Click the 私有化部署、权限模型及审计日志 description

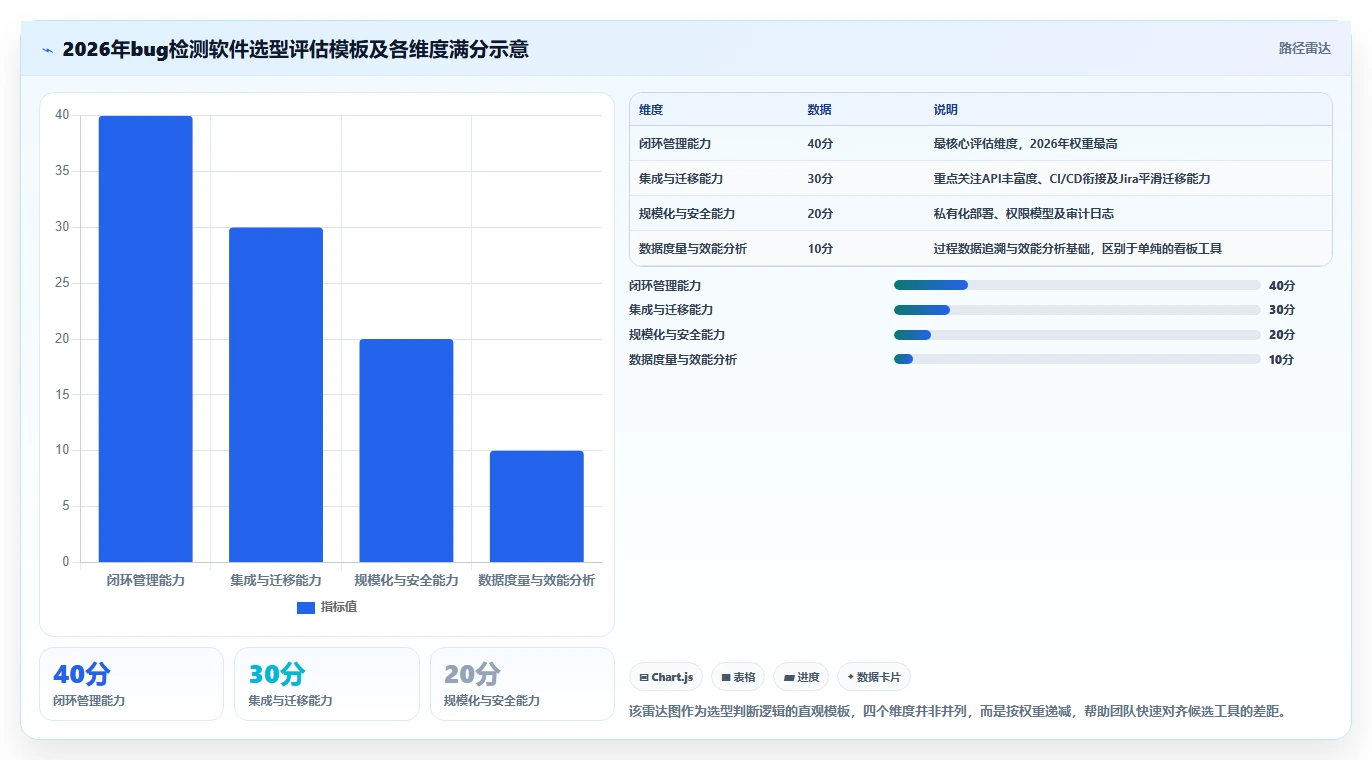click(1024, 214)
